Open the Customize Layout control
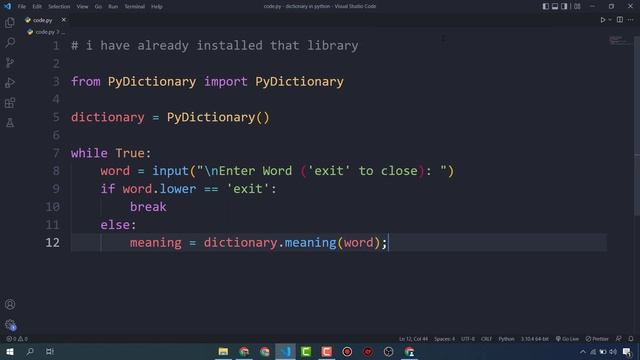 [x=577, y=6]
